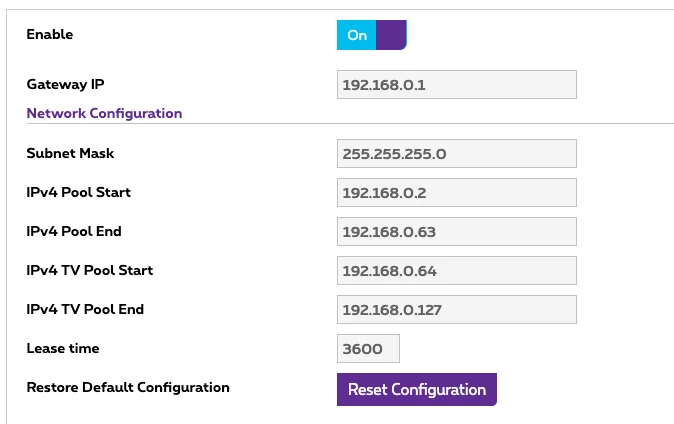Click the purple handle of the Enable switch

pos(392,35)
